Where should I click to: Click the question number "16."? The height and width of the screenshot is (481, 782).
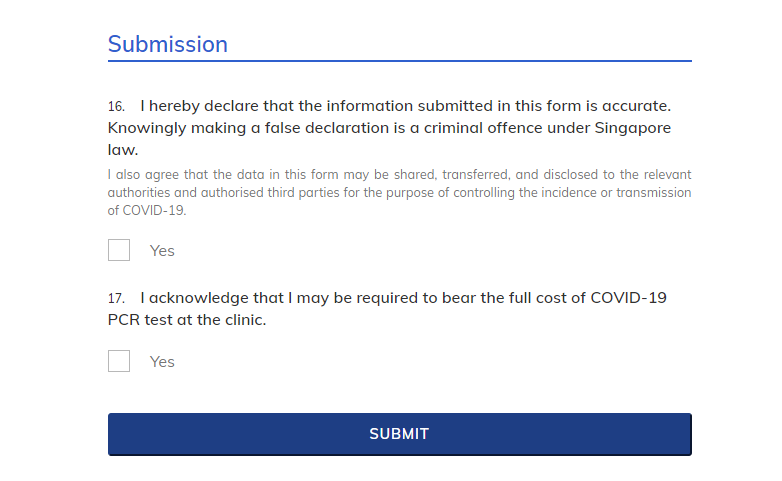click(x=116, y=106)
